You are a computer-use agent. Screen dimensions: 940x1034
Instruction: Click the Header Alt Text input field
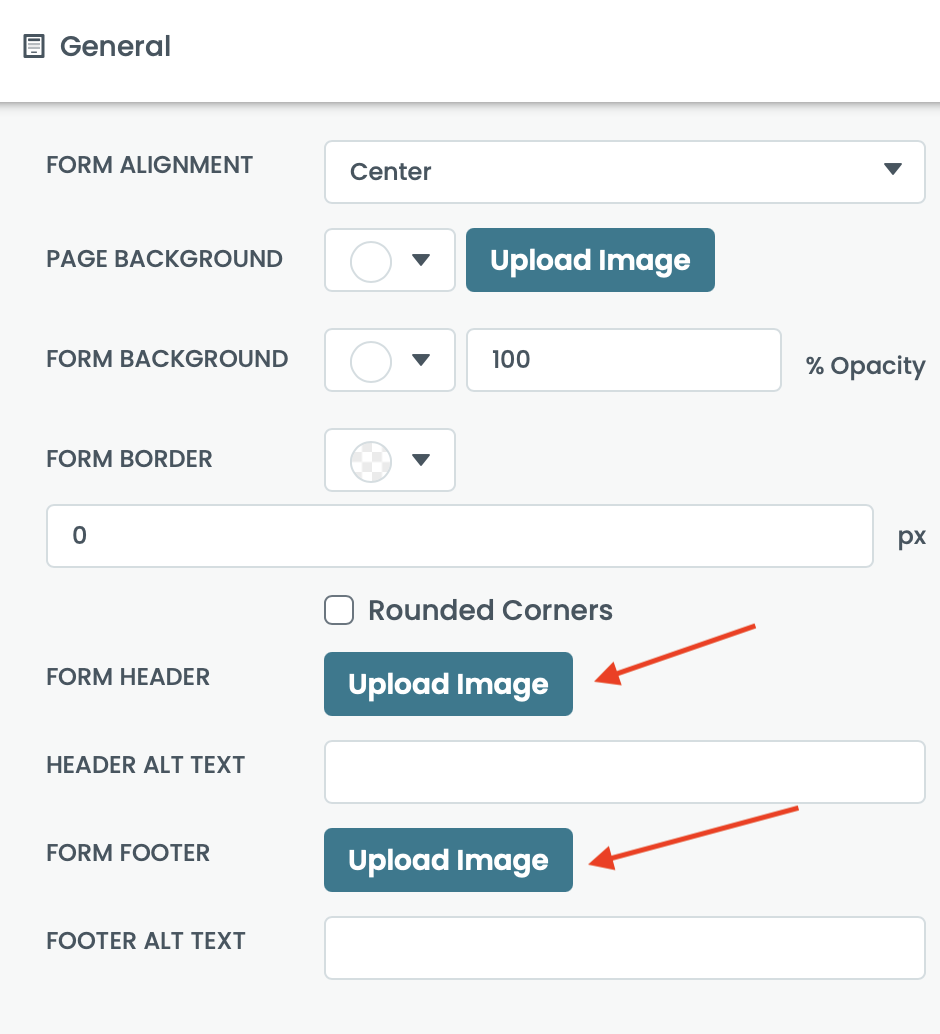pyautogui.click(x=624, y=772)
